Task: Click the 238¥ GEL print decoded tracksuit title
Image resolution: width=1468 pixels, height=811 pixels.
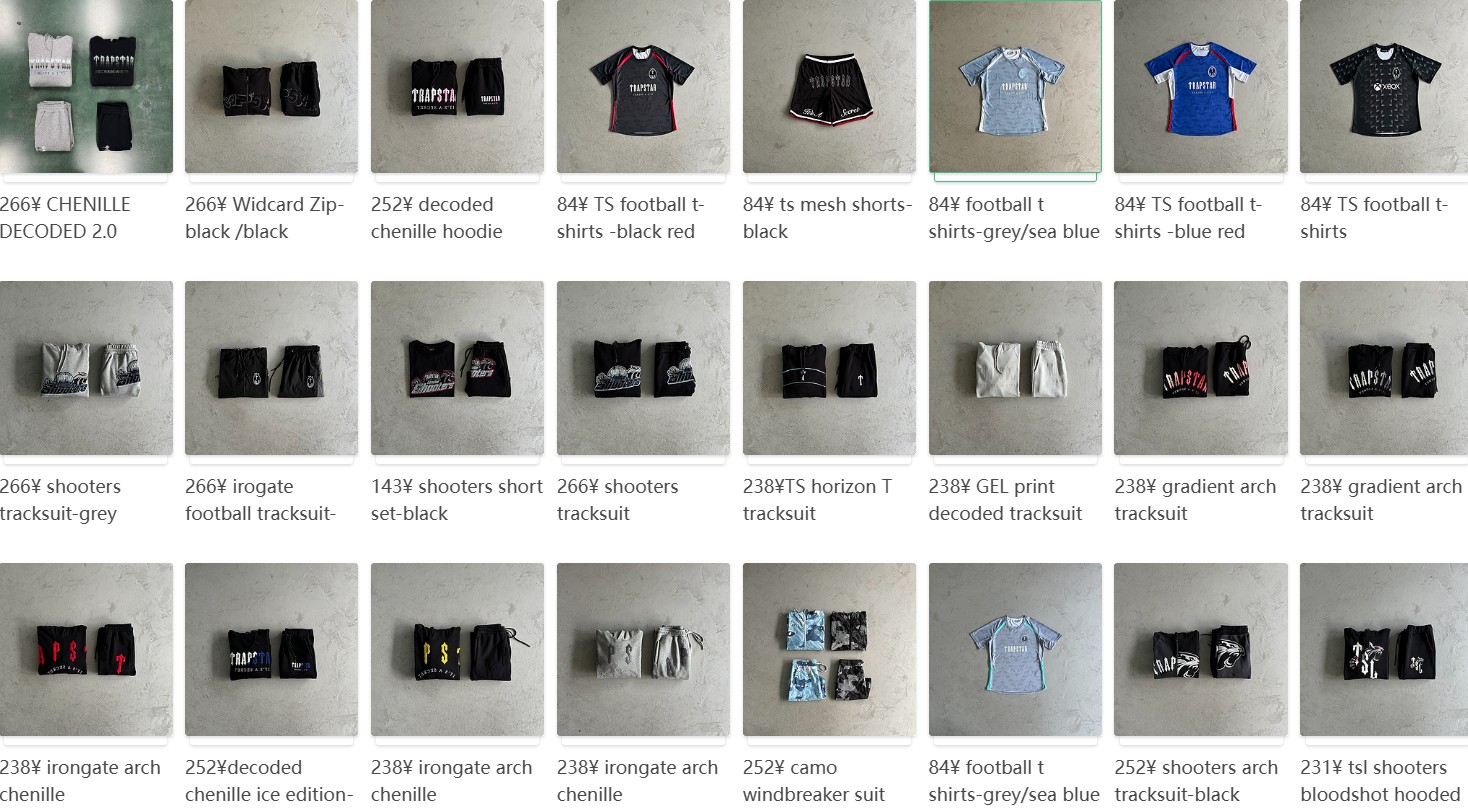Action: tap(1005, 500)
